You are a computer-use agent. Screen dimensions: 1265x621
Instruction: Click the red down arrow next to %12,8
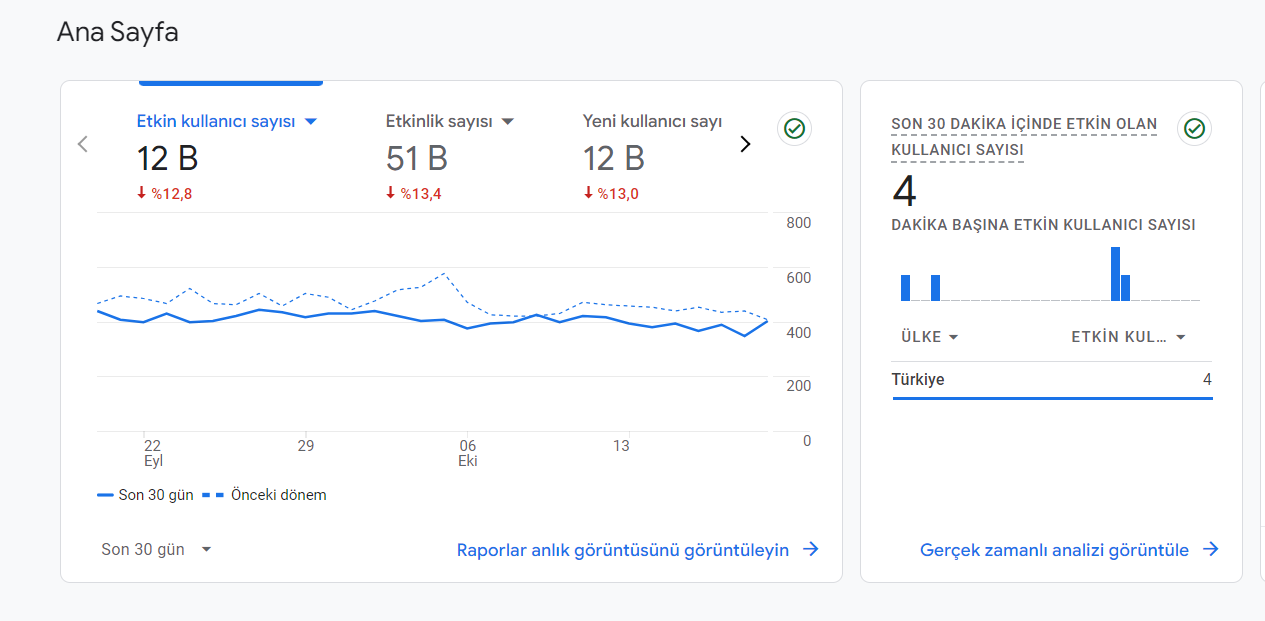(x=142, y=193)
